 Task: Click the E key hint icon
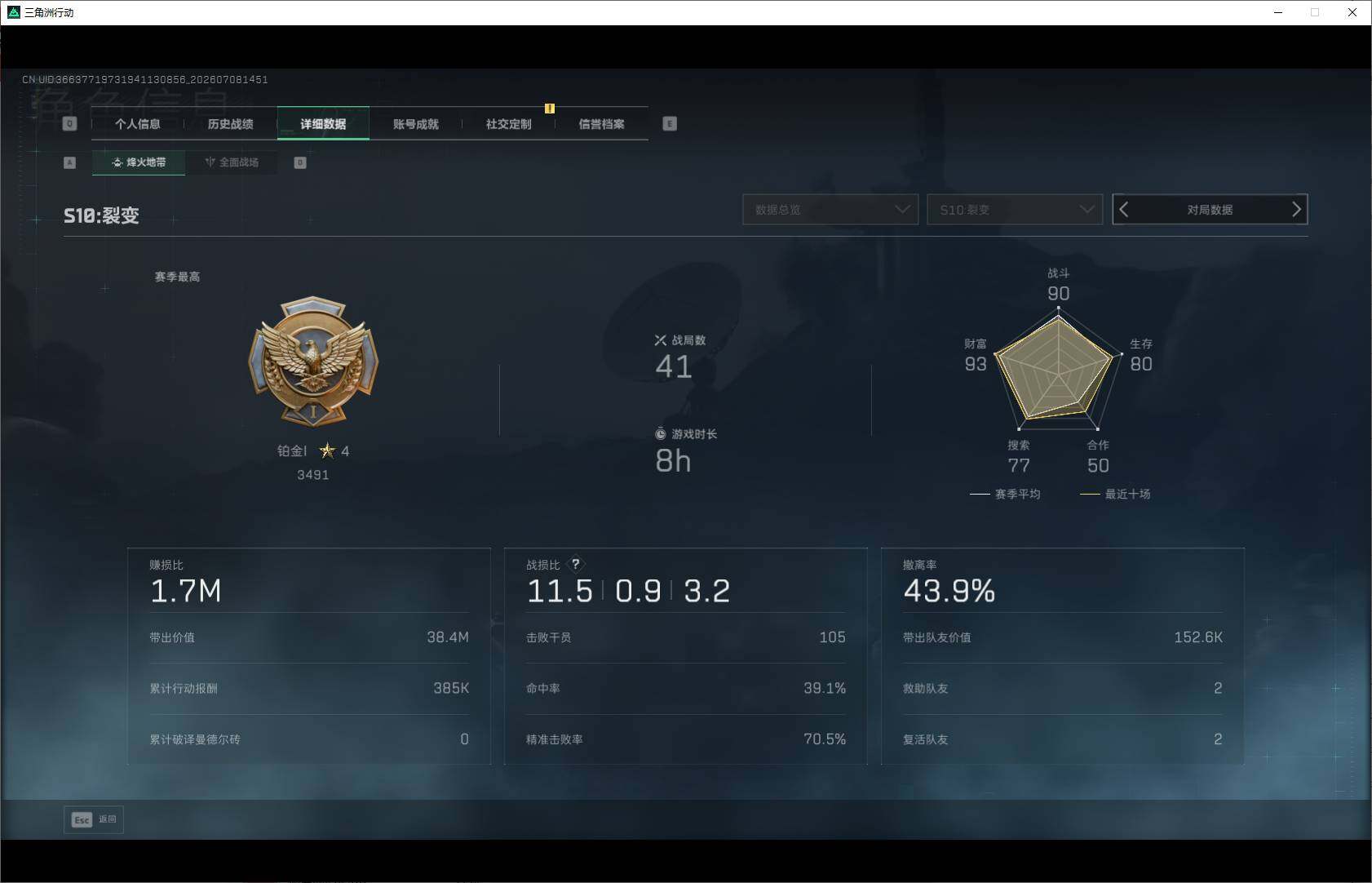670,124
